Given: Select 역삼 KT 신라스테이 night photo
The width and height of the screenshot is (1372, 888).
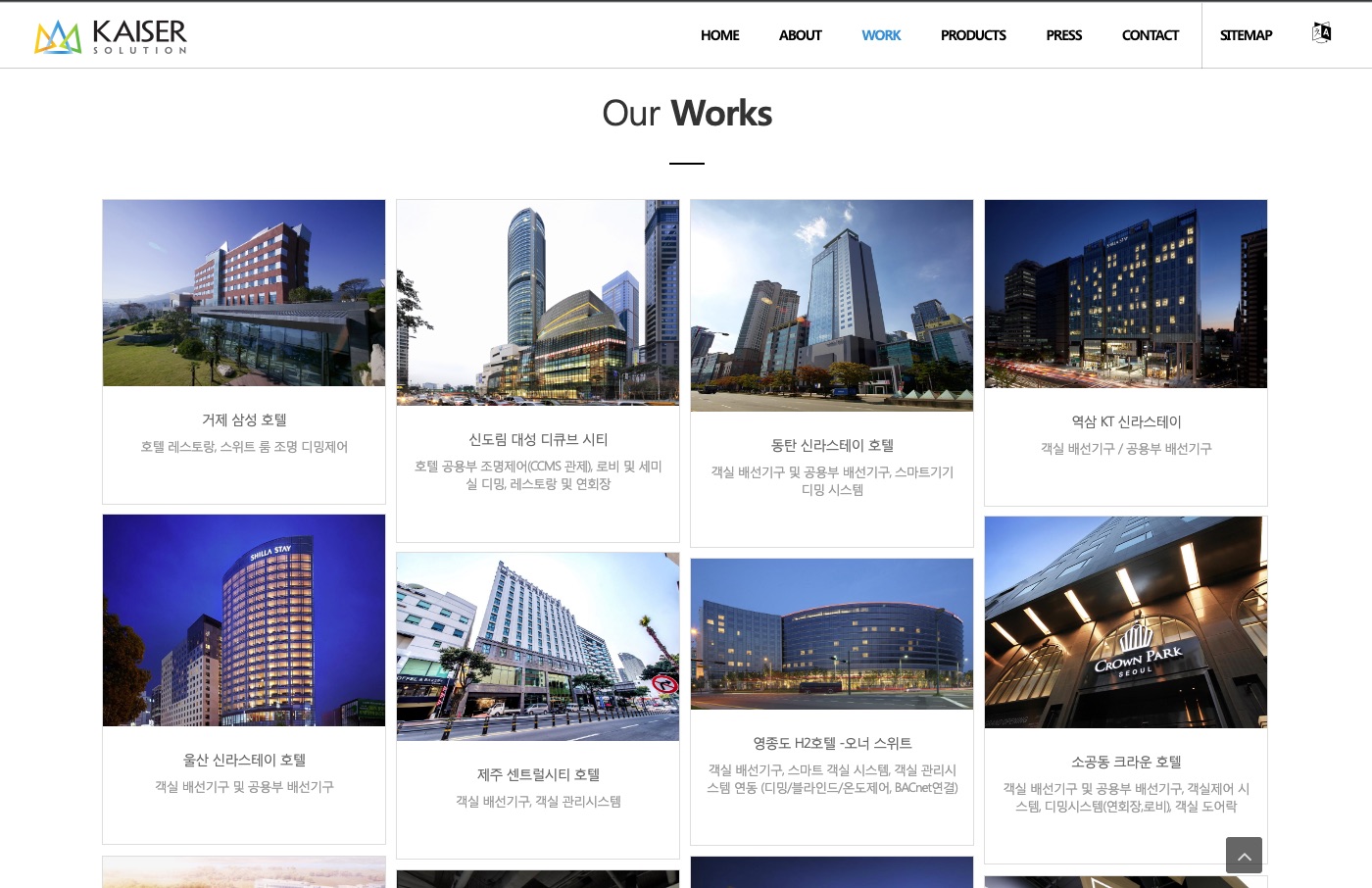Looking at the screenshot, I should click(x=1126, y=294).
